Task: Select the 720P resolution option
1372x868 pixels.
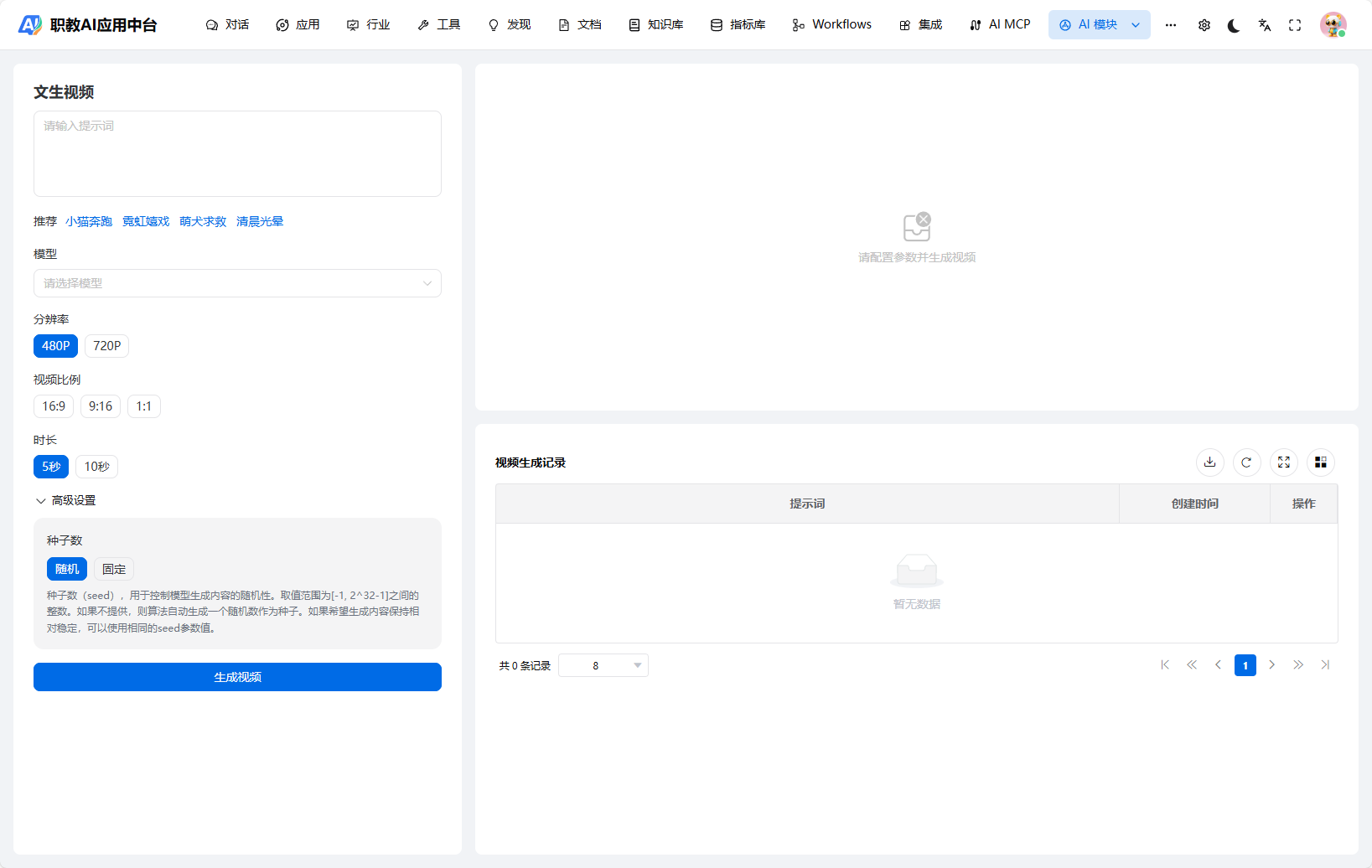Action: pos(106,345)
